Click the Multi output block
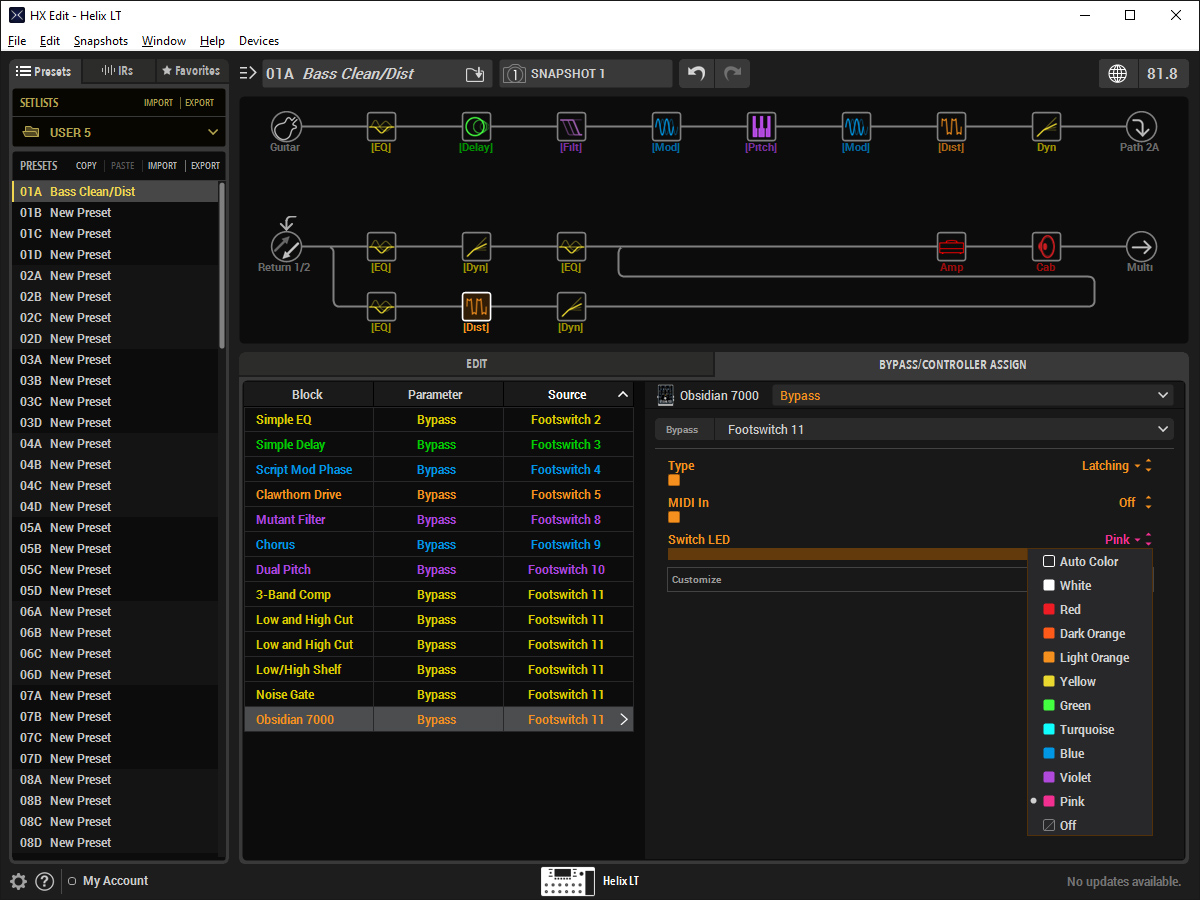This screenshot has height=900, width=1200. [x=1141, y=247]
